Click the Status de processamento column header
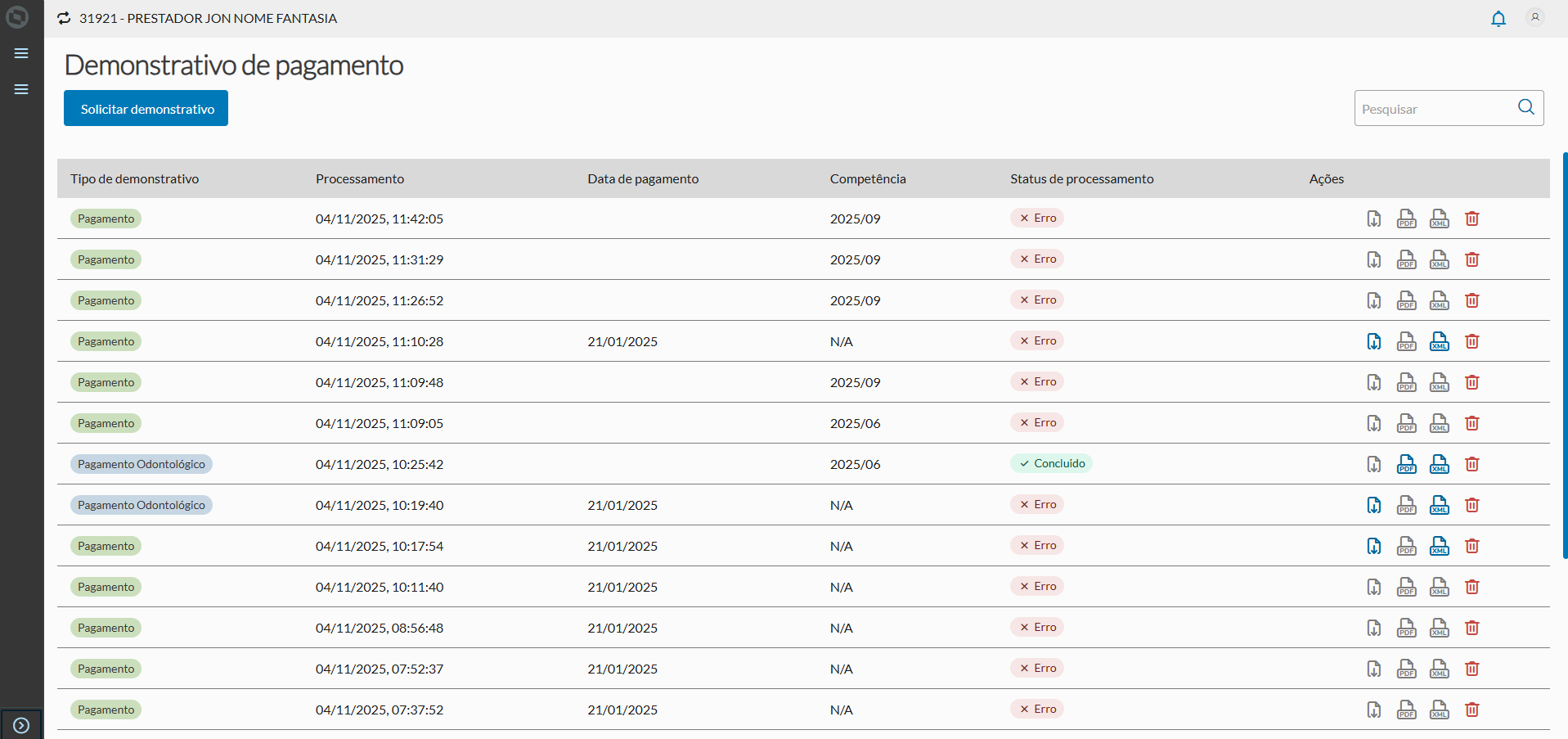 1081,178
